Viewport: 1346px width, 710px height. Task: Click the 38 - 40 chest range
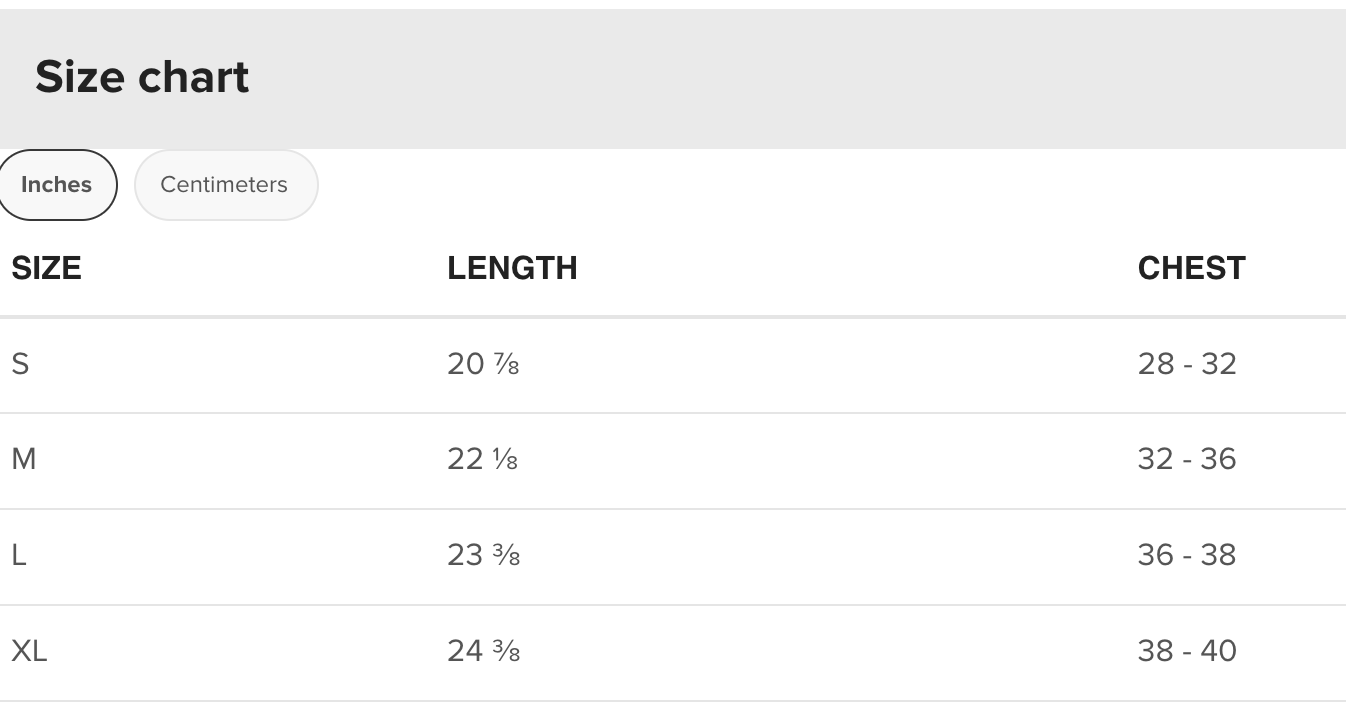(1187, 651)
